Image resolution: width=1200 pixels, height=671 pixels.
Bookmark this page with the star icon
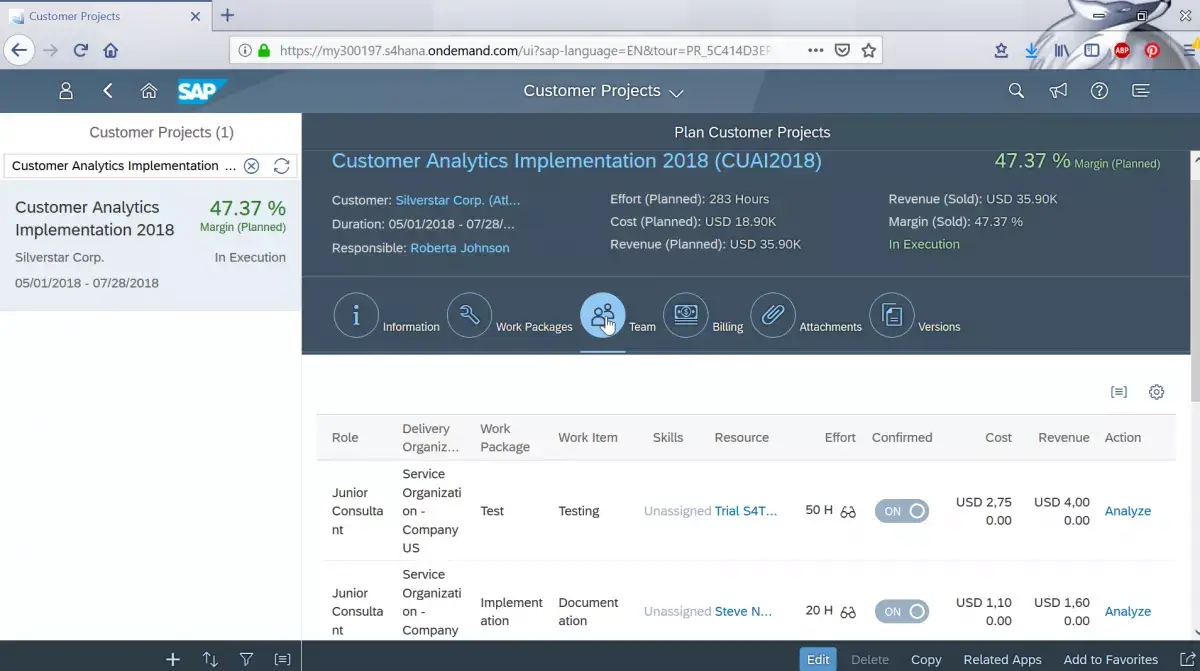pyautogui.click(x=869, y=50)
